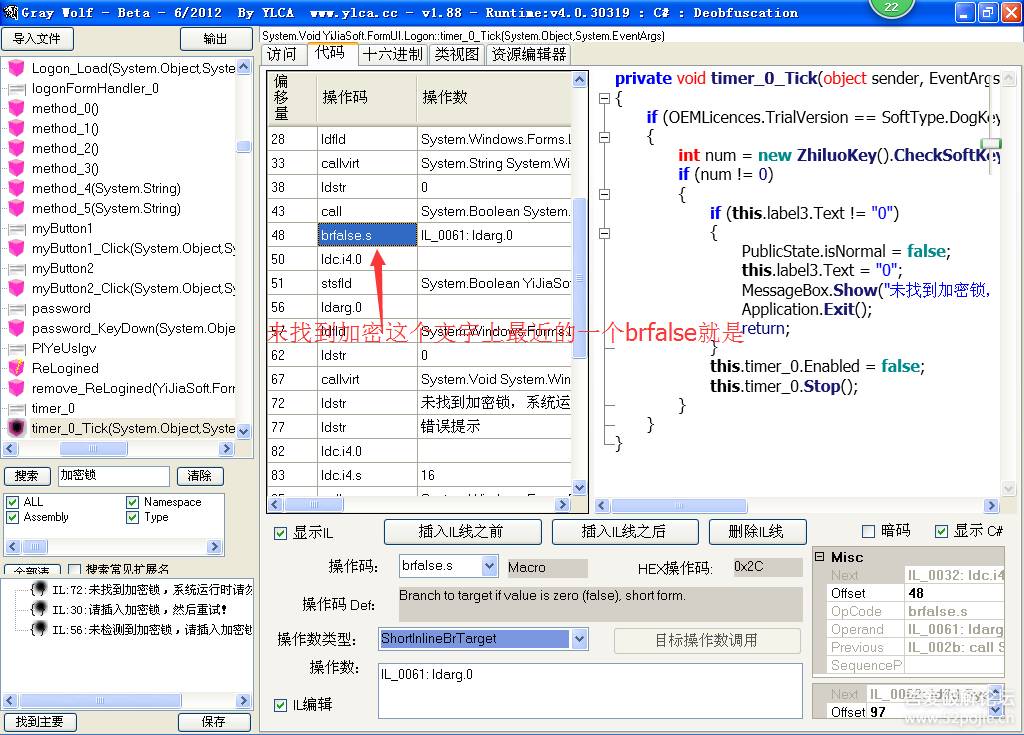Select the timer_0_Tick method icon

point(16,428)
